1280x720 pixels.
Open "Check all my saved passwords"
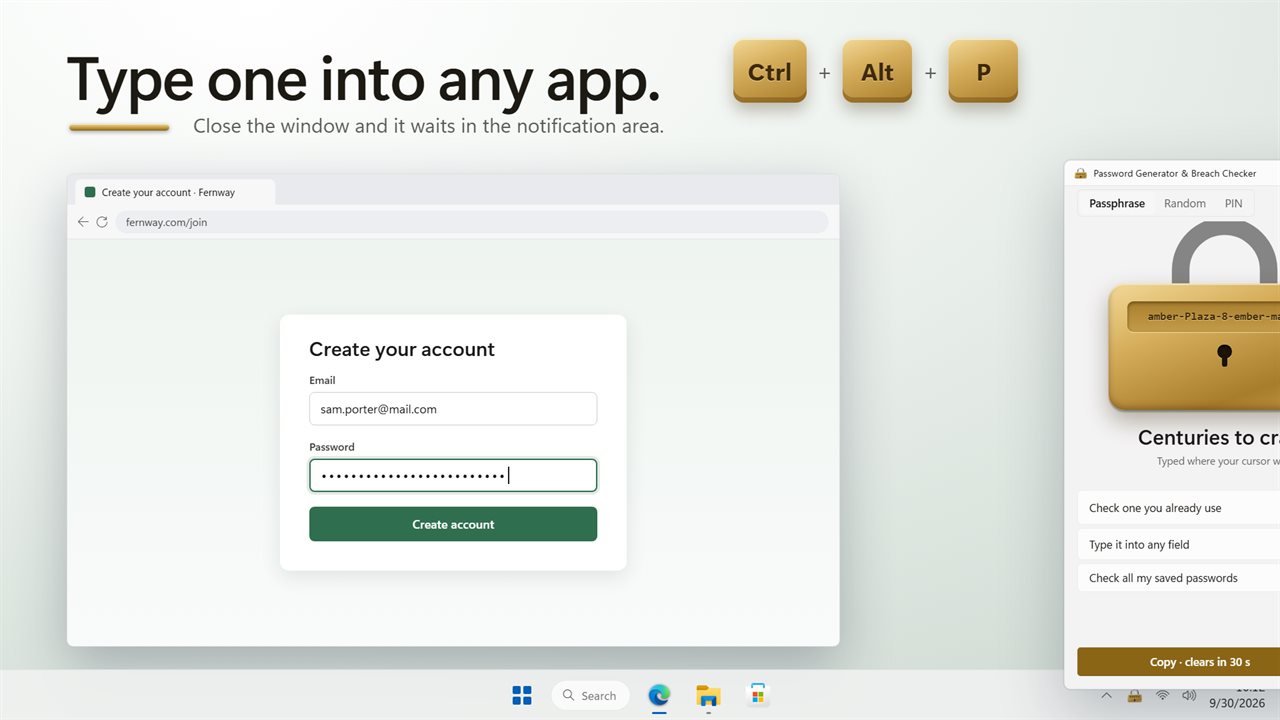click(1178, 578)
